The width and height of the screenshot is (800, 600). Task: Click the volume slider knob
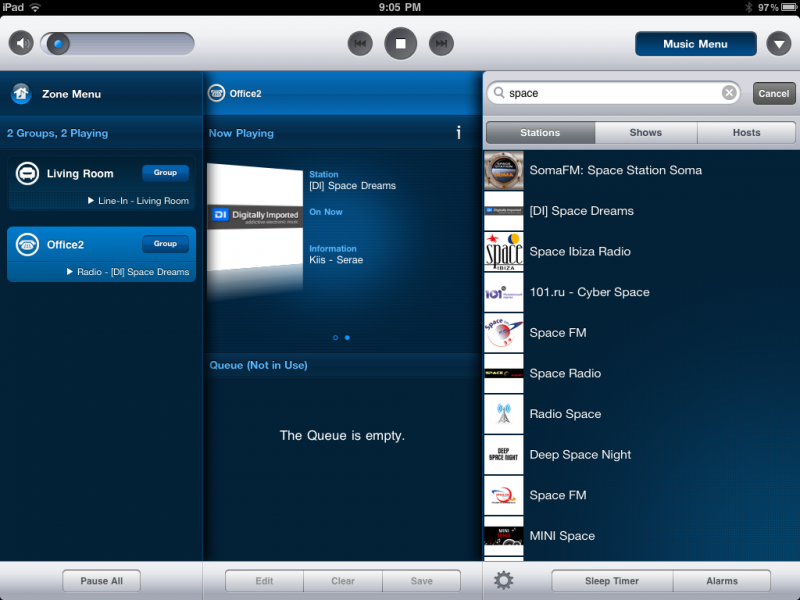tap(58, 44)
